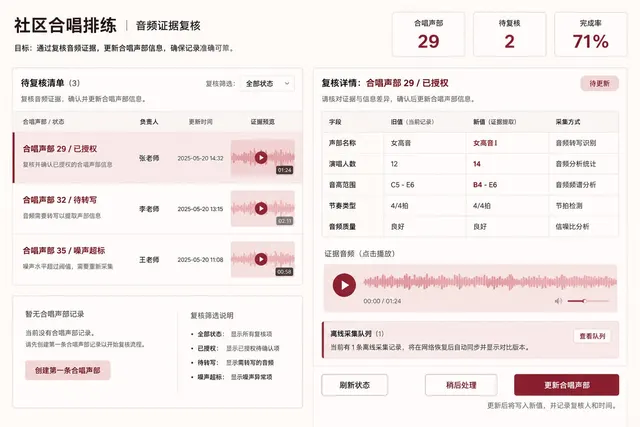
Task: Select row 合唱声部 35 / 噪声超标
Action: (x=158, y=259)
